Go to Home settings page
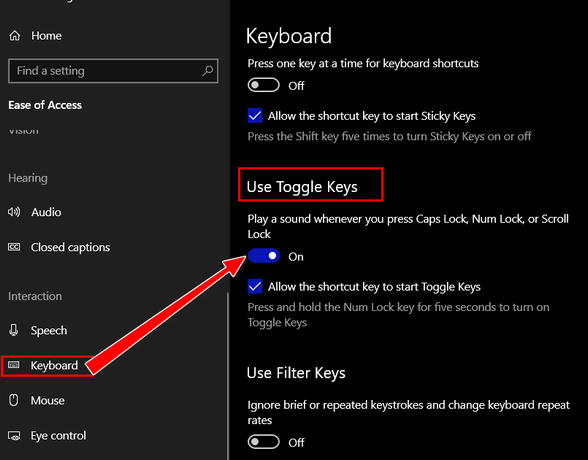 point(46,36)
